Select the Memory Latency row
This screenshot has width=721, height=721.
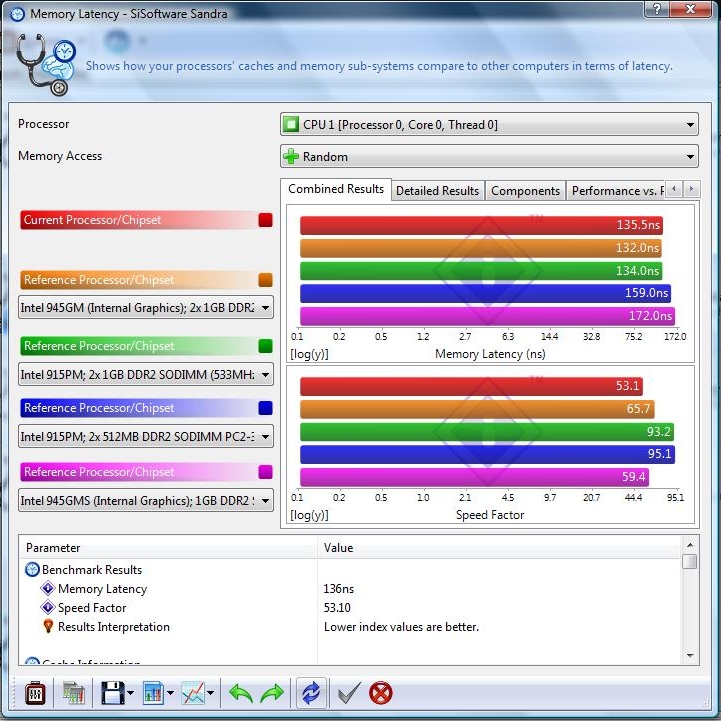350,589
